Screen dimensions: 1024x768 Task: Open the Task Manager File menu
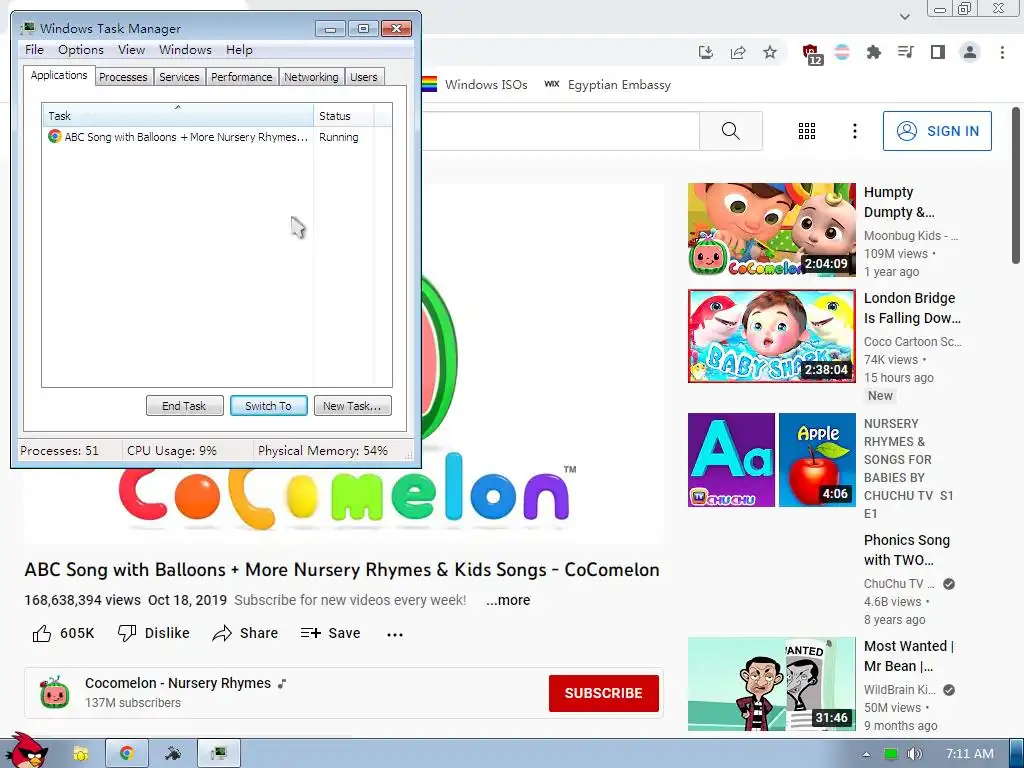(35, 50)
